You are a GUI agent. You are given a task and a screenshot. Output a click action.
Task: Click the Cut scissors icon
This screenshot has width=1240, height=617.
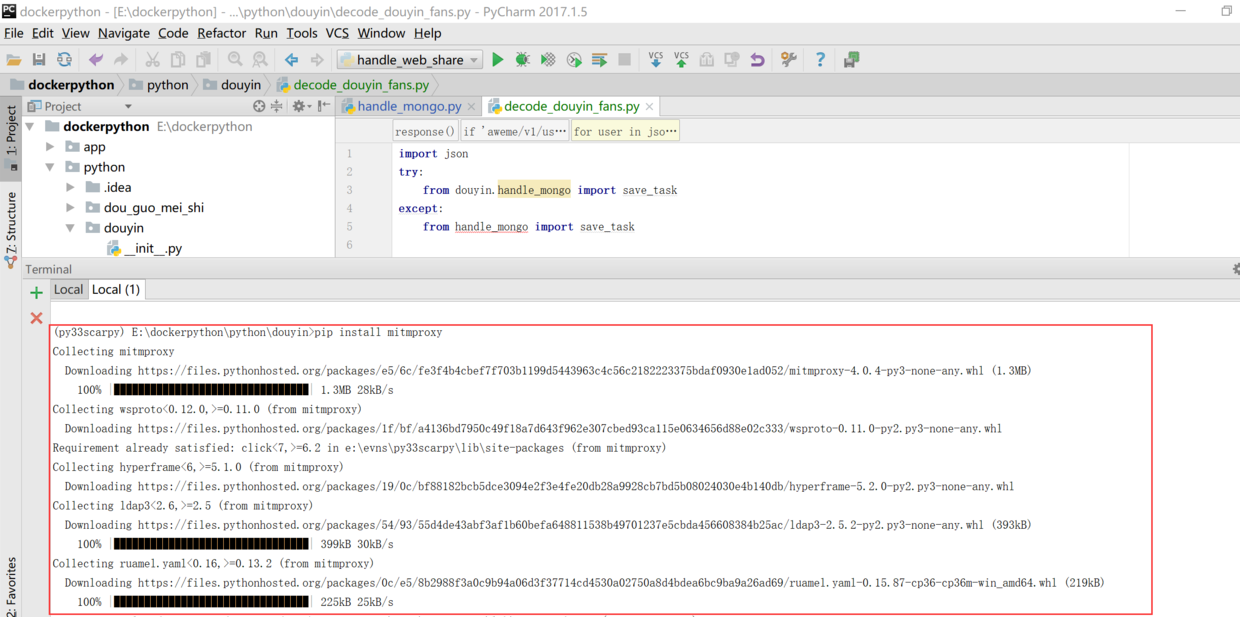click(x=152, y=60)
